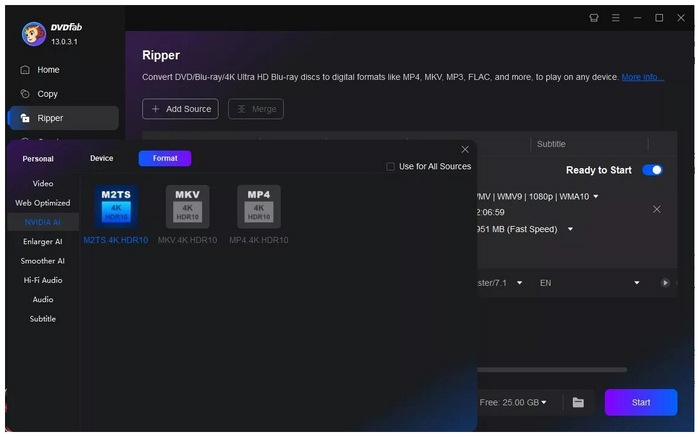
Task: Select Video category in the list
Action: click(x=43, y=183)
